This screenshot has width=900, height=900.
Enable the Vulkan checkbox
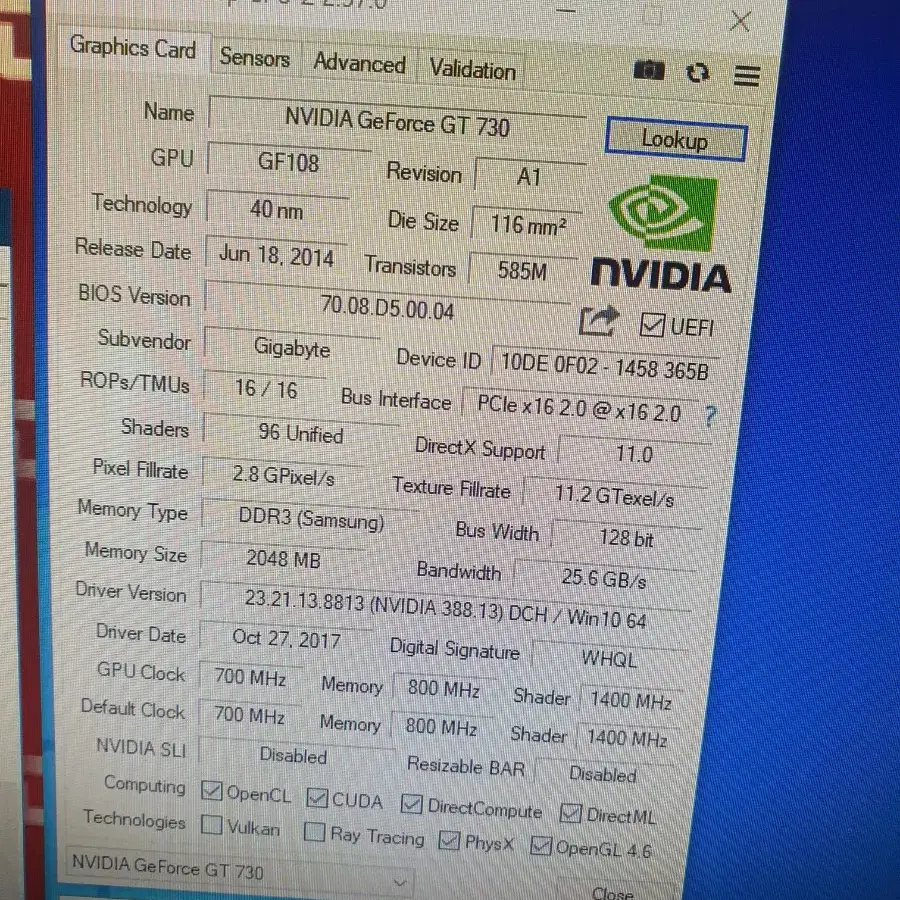tap(211, 825)
